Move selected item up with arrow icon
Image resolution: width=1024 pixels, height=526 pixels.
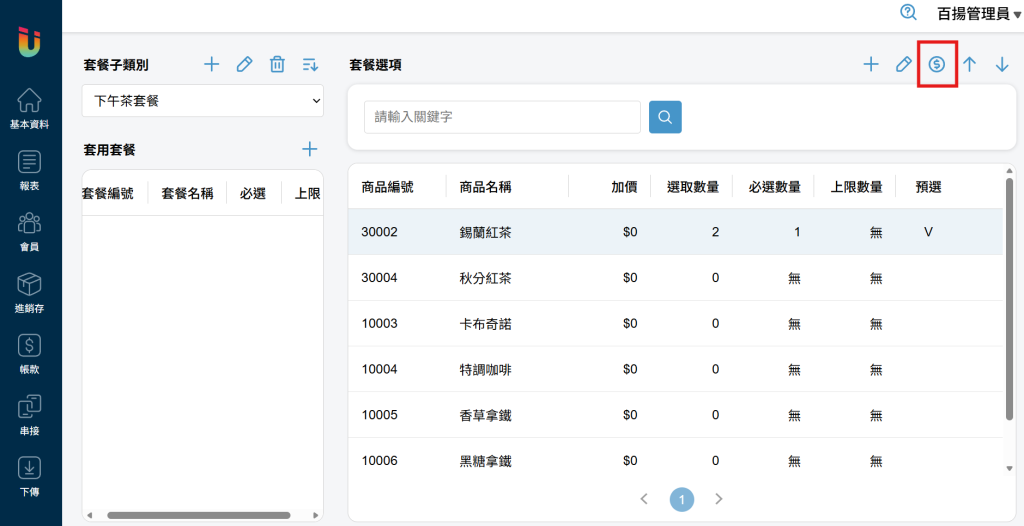coord(969,65)
